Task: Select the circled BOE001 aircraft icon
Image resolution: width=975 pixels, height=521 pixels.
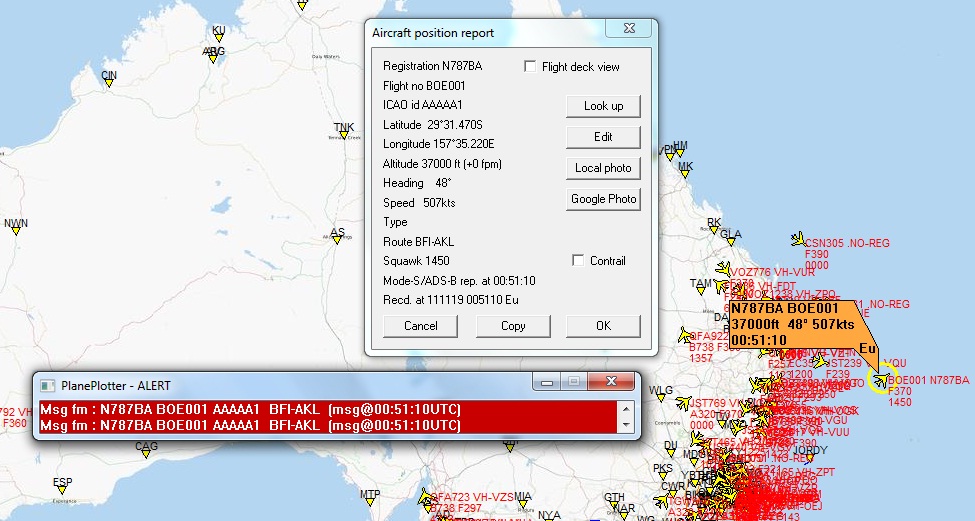Action: tap(880, 379)
